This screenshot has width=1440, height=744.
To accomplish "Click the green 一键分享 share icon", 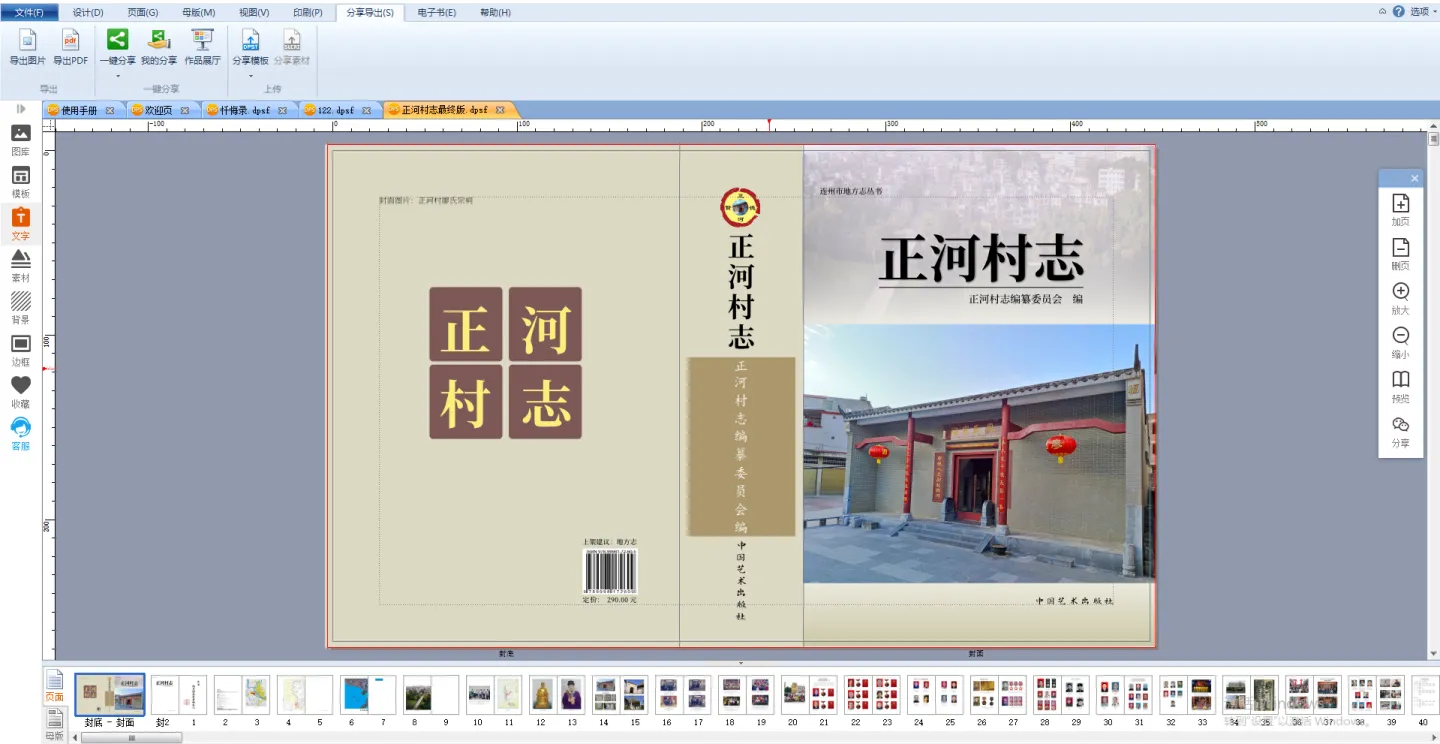I will (117, 39).
